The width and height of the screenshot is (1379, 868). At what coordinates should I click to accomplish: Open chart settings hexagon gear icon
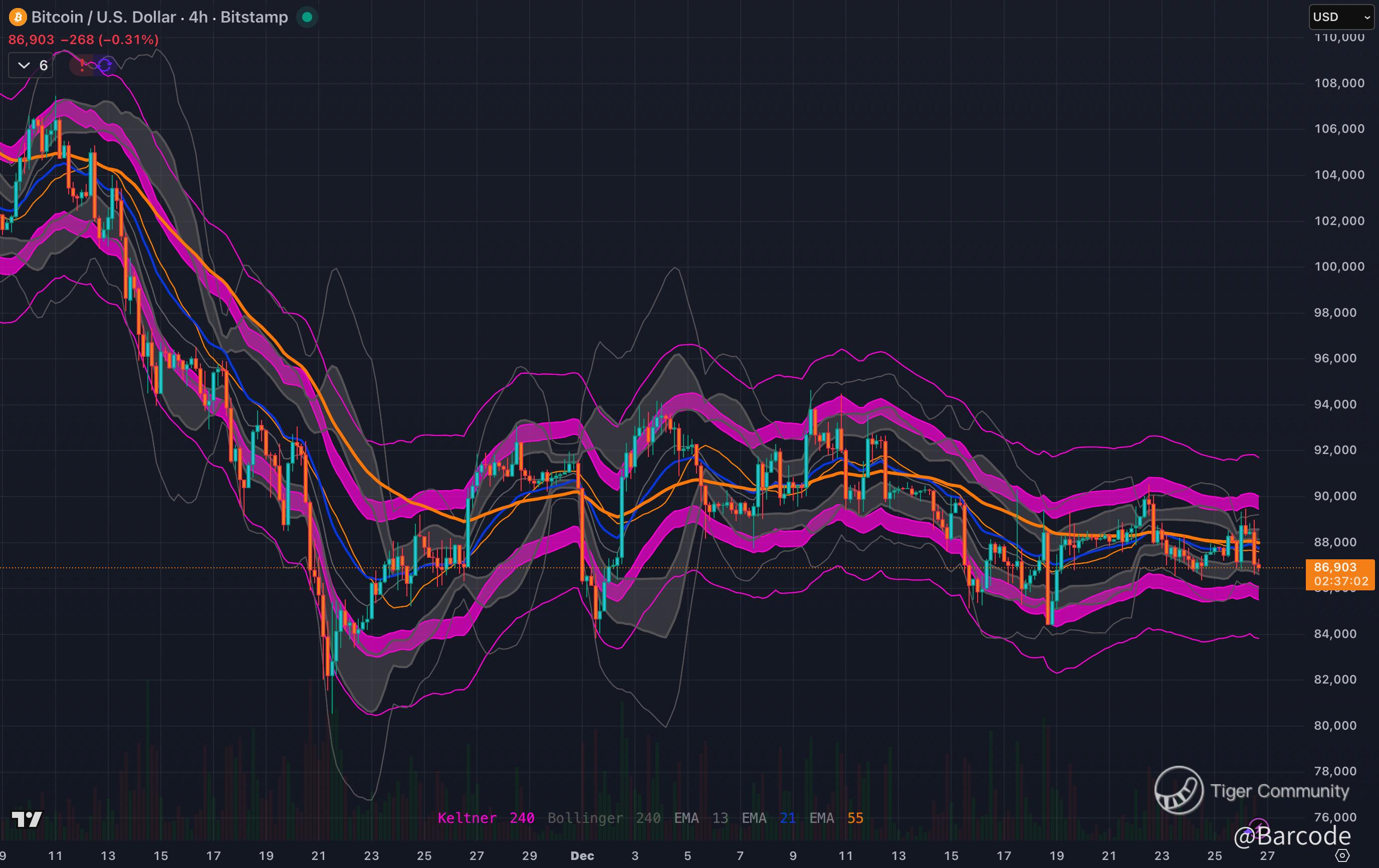click(1342, 855)
